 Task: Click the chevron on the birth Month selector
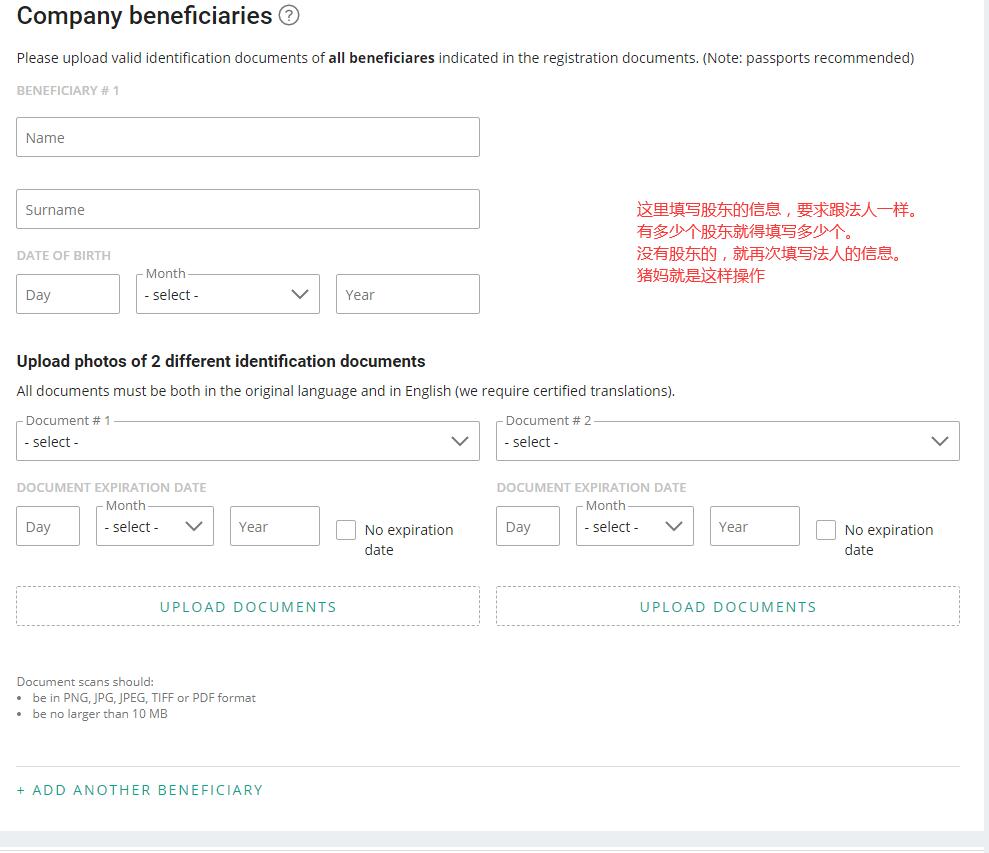[298, 293]
